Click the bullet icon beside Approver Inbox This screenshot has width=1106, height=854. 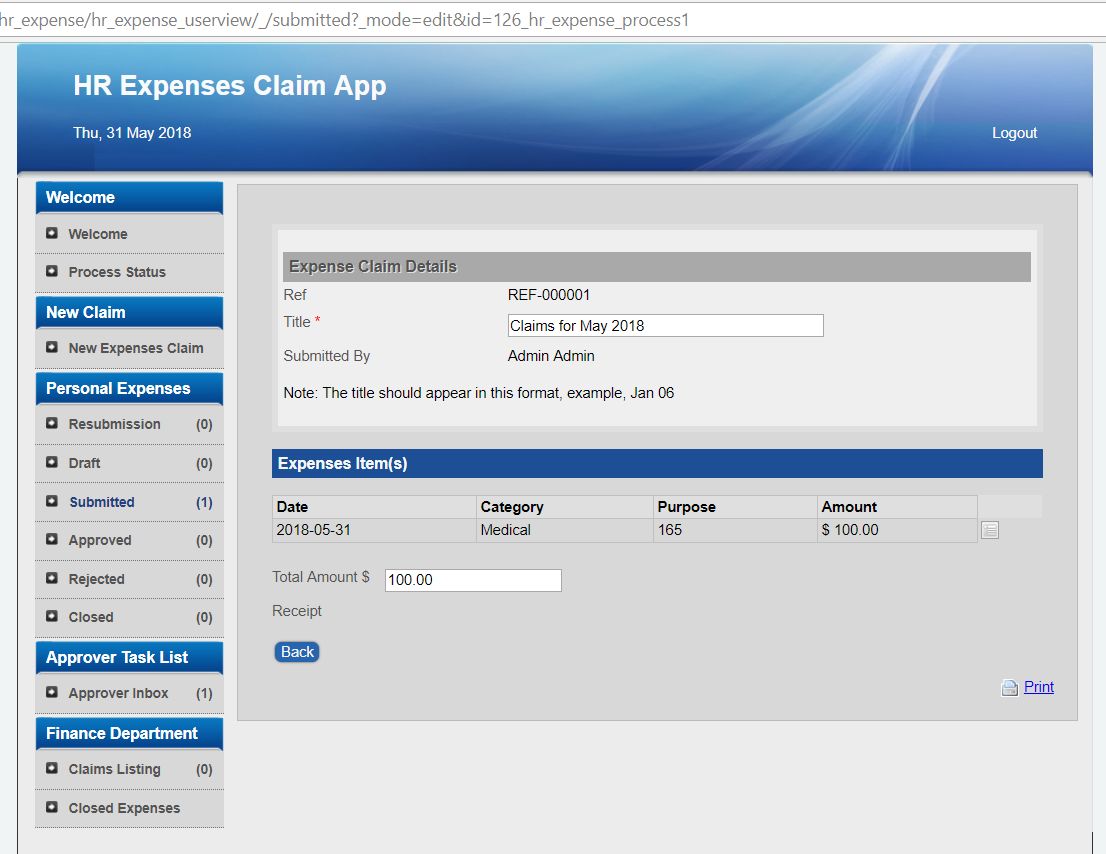(52, 693)
